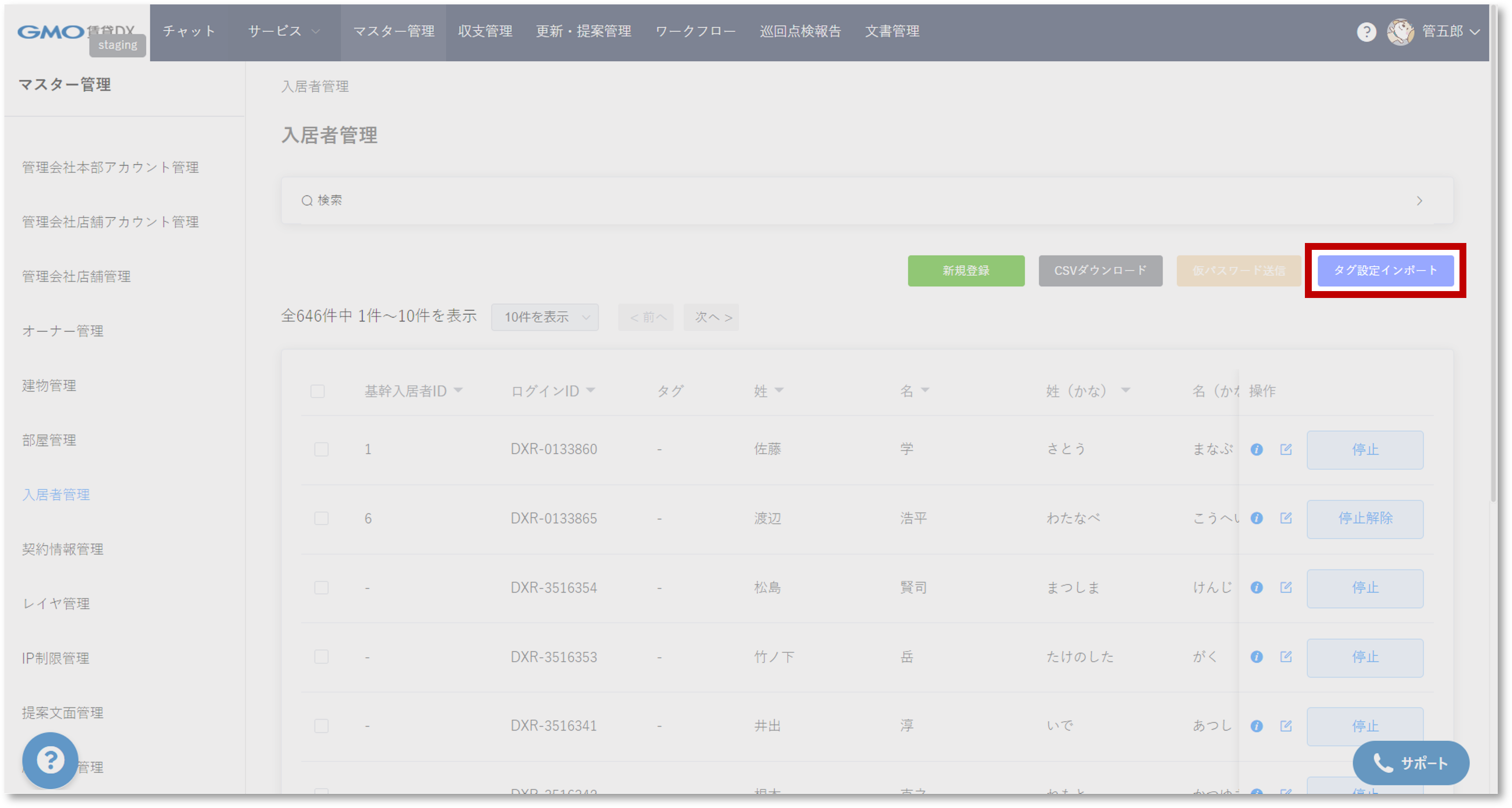
Task: Open info icon for 松島 賢司
Action: [x=1256, y=587]
